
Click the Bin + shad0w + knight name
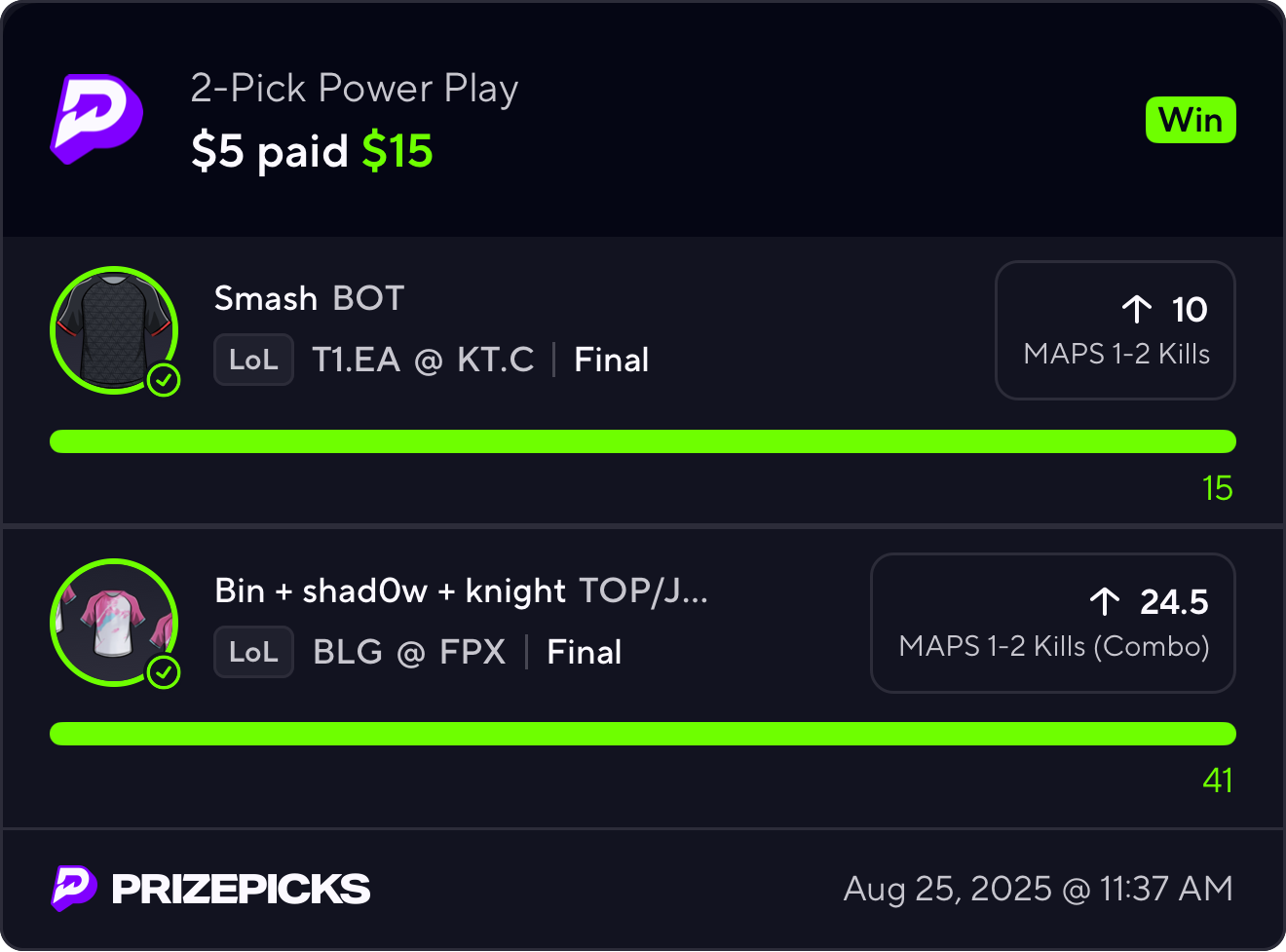(x=390, y=590)
